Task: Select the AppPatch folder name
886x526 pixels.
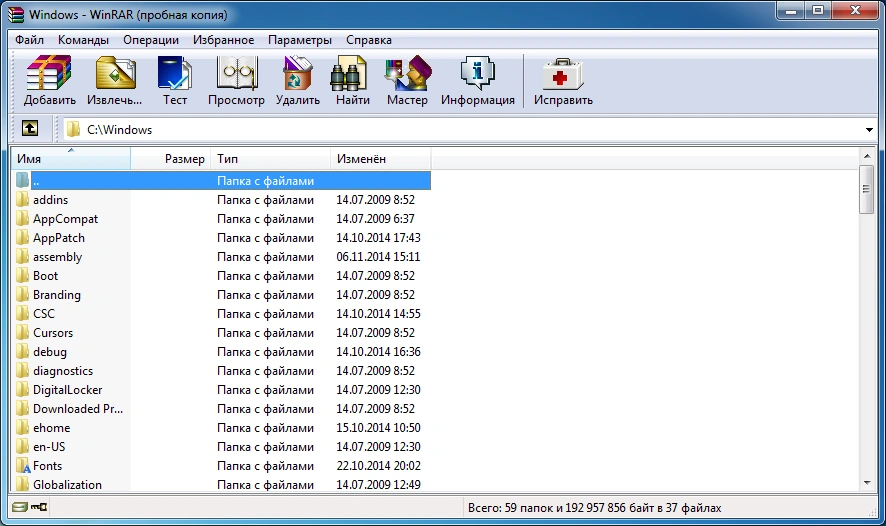Action: pyautogui.click(x=59, y=238)
